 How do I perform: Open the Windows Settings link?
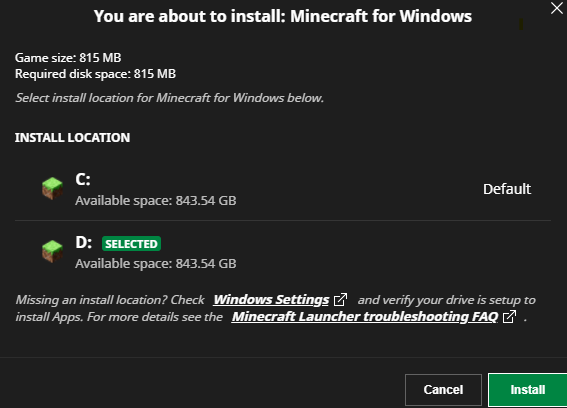point(271,299)
